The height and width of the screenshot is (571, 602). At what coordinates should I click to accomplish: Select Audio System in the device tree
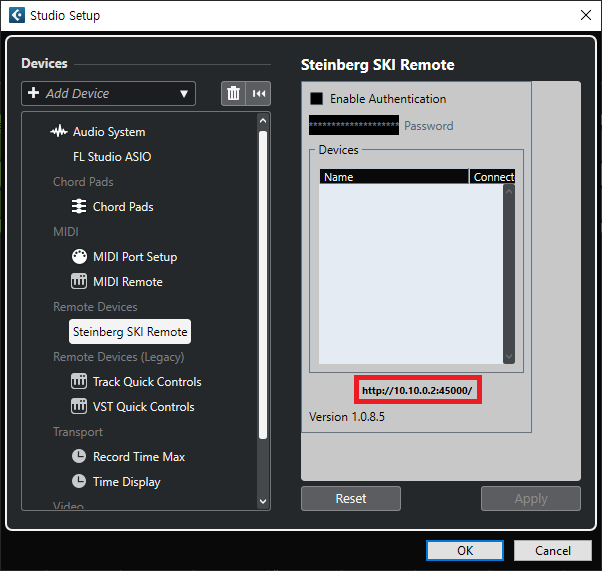pyautogui.click(x=109, y=132)
